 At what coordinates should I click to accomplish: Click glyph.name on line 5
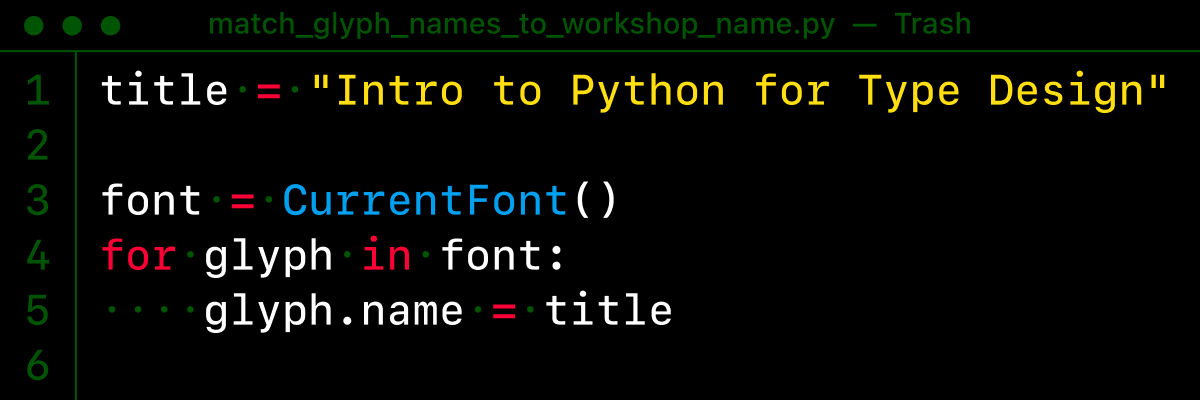[x=334, y=314]
